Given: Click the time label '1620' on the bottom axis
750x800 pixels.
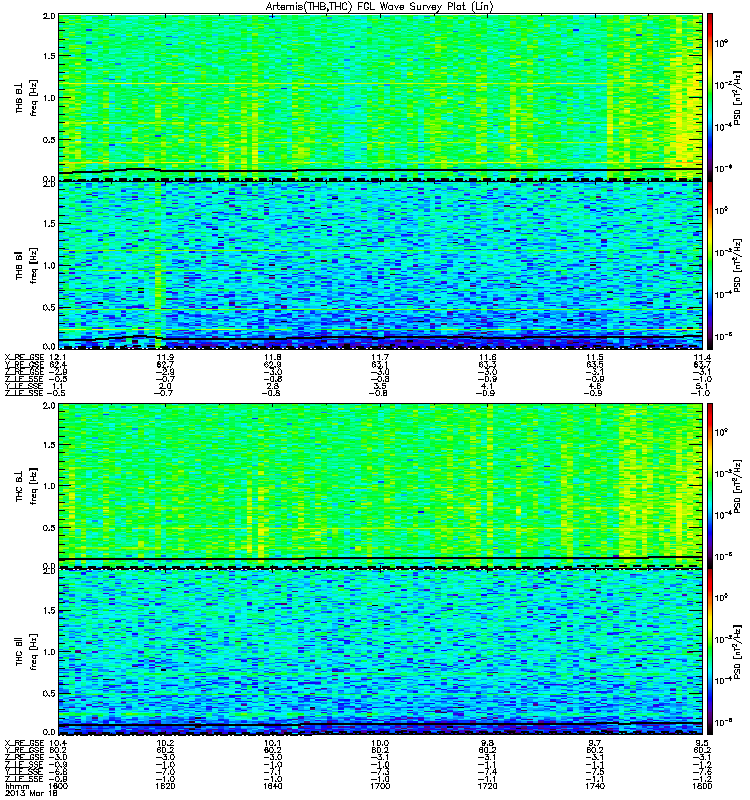Looking at the screenshot, I should point(166,786).
